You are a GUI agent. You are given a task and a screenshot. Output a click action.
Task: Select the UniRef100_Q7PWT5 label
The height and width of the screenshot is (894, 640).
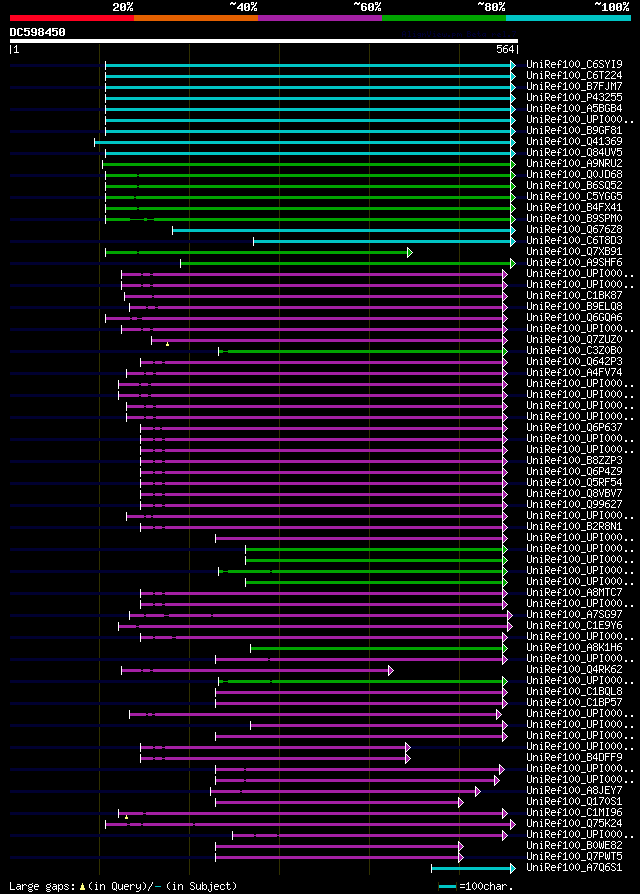coord(574,856)
